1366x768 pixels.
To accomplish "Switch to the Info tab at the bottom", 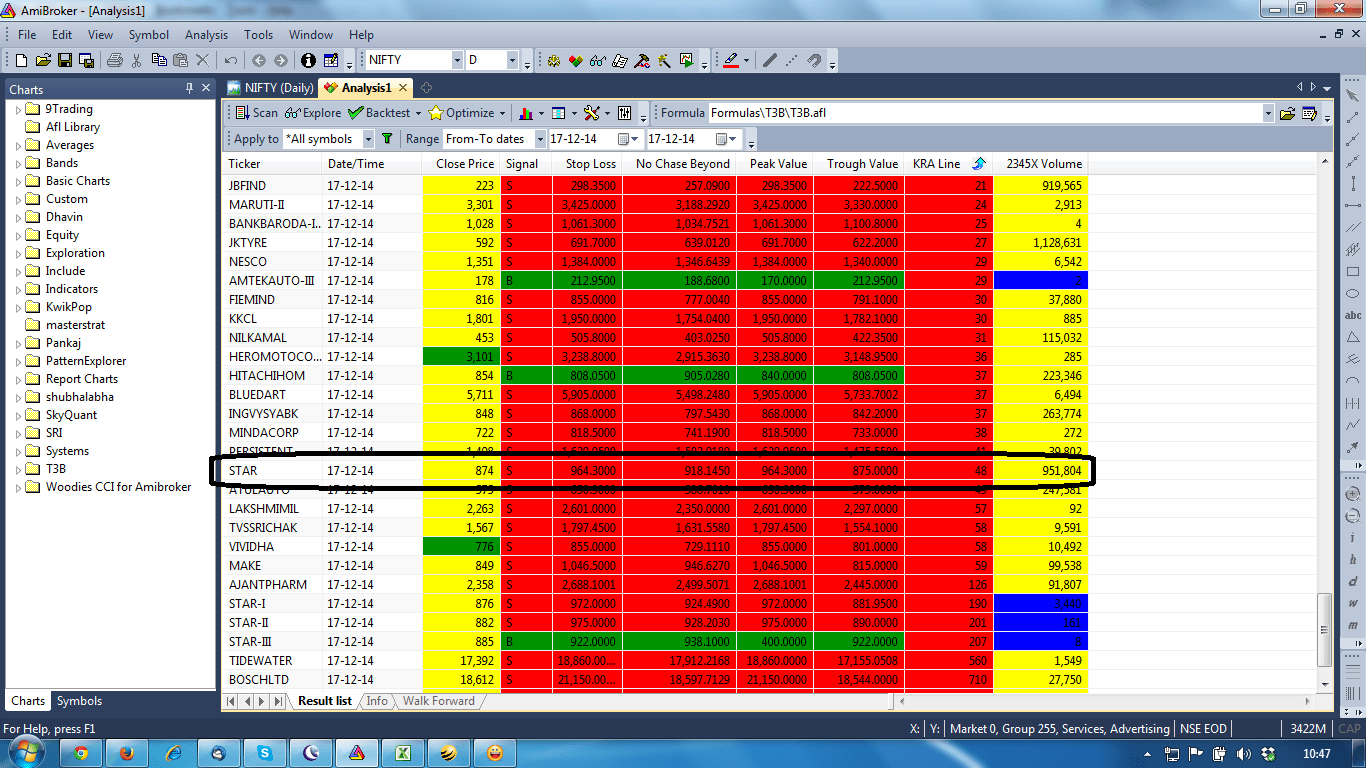I will 377,701.
